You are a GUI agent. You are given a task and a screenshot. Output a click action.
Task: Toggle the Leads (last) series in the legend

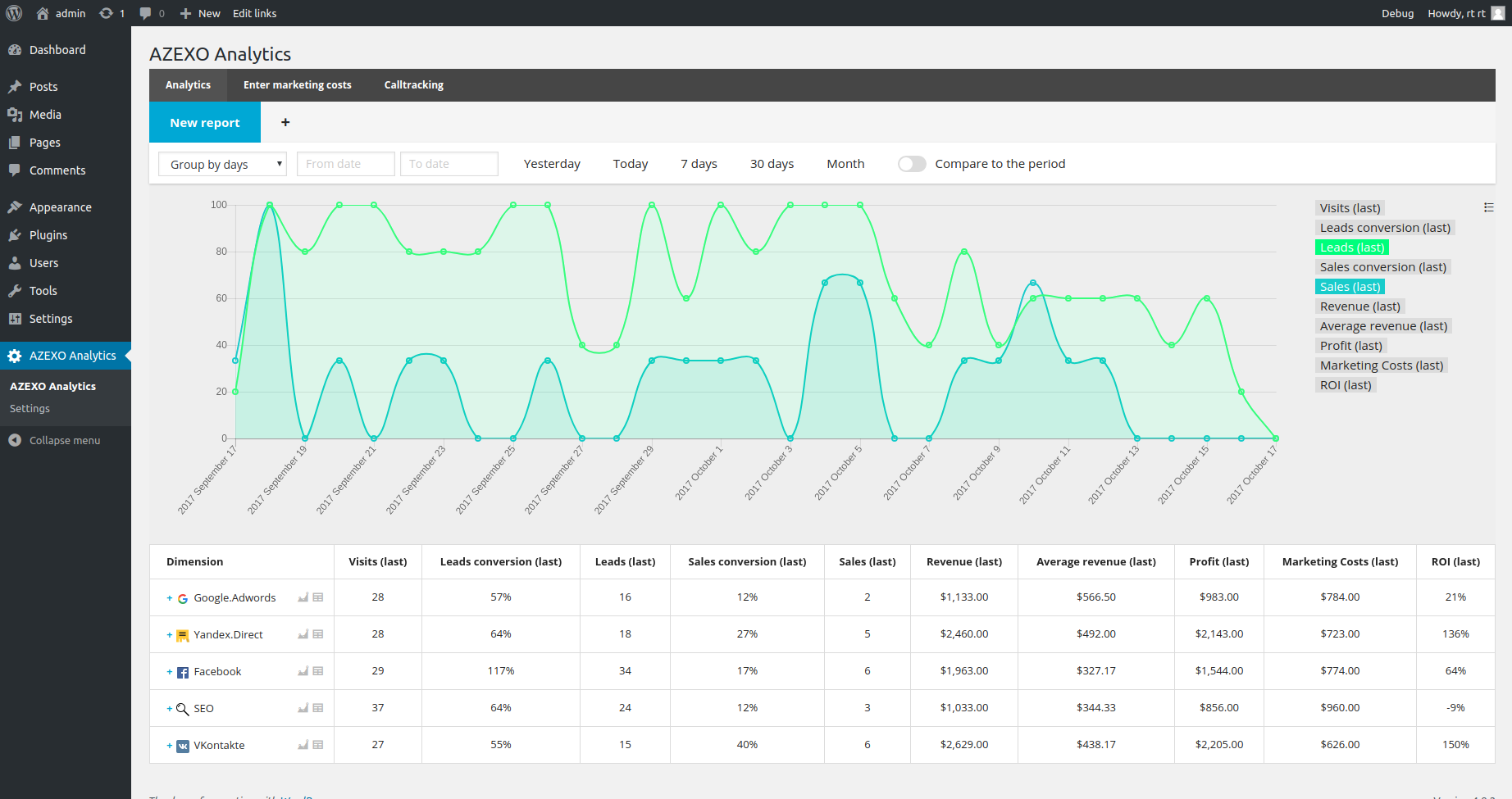1351,247
